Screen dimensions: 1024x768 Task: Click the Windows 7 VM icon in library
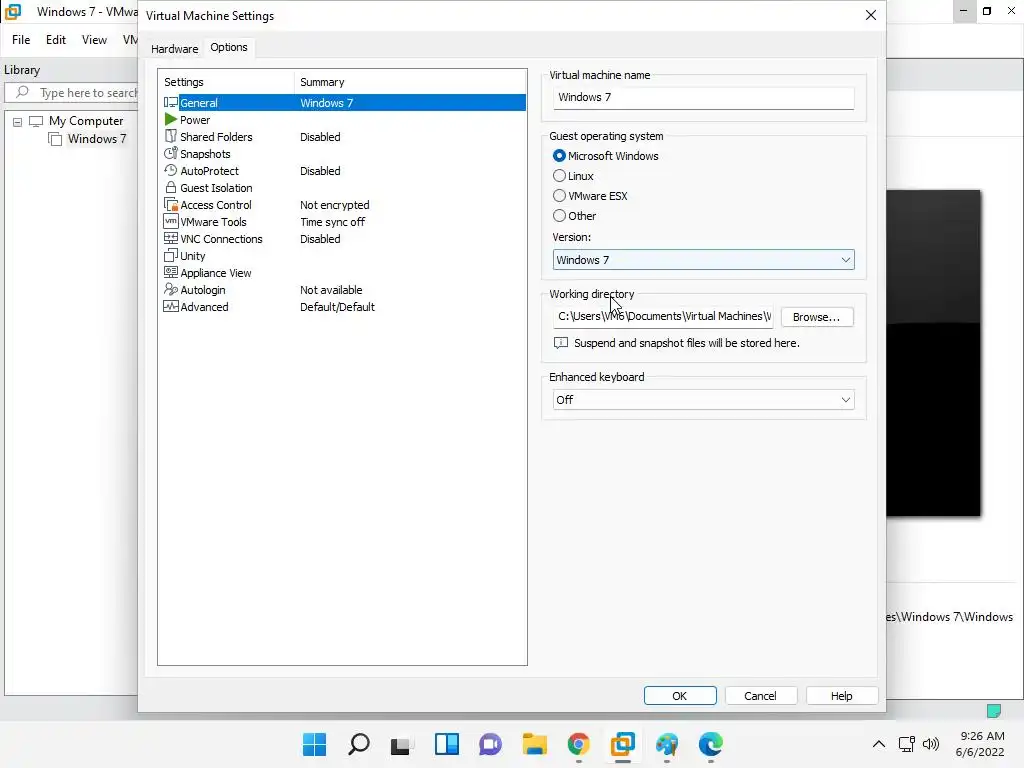pos(56,139)
